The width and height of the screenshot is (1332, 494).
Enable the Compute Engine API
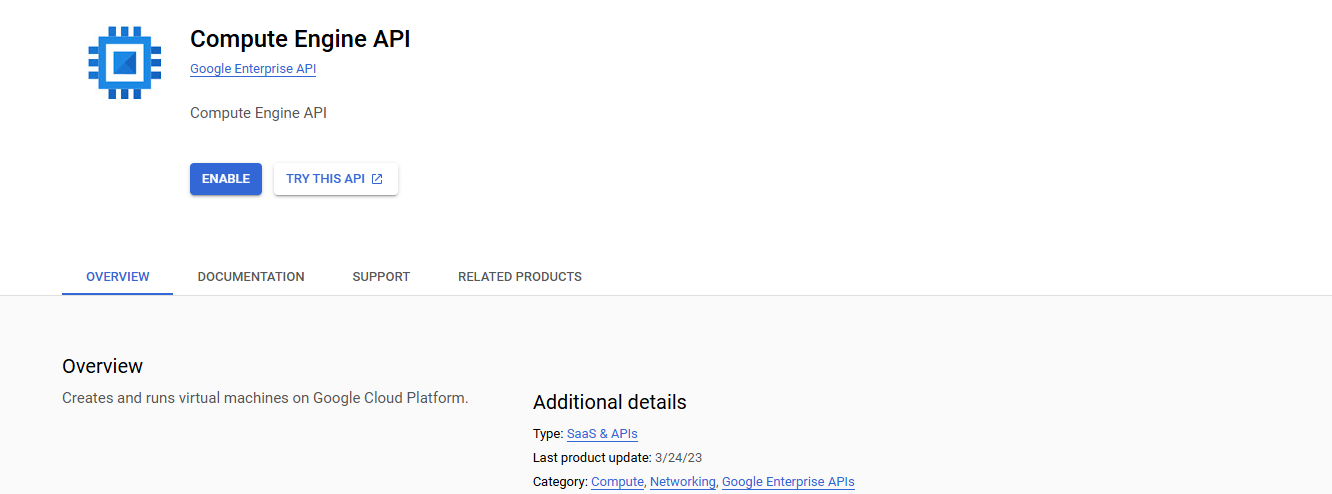pos(226,179)
